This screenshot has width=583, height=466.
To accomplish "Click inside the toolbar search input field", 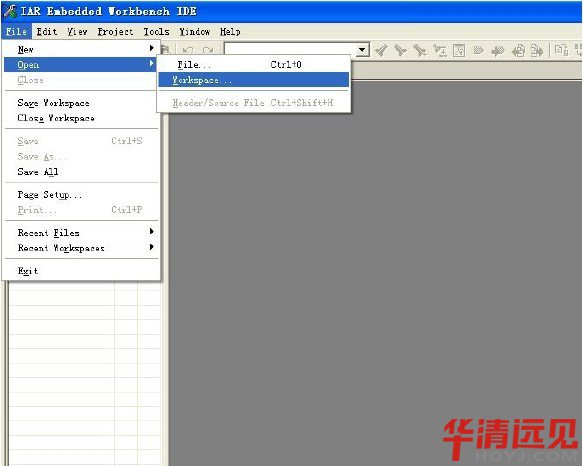I will pyautogui.click(x=290, y=49).
